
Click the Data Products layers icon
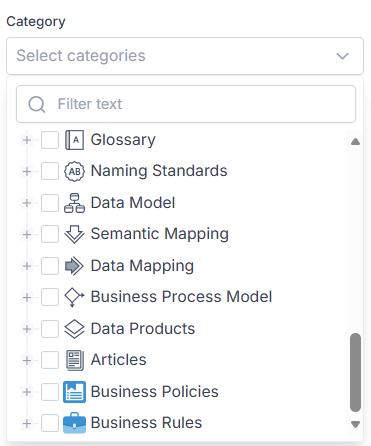[x=74, y=329]
